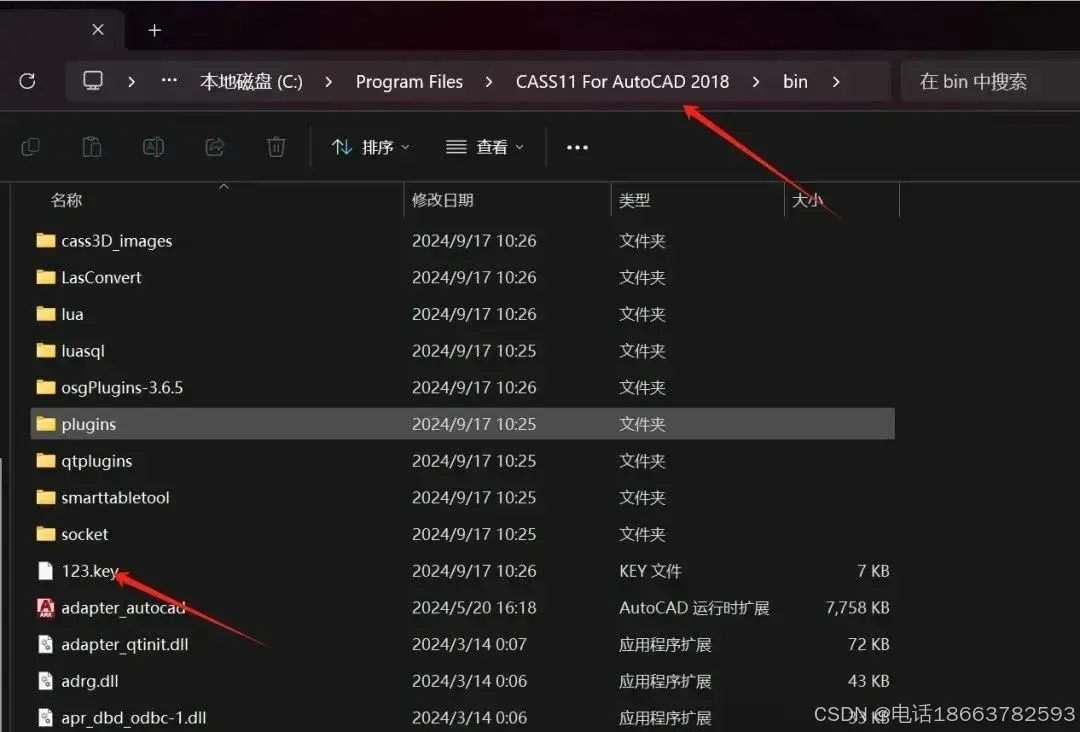Select the adapter_qtinit.dll file icon

[45, 645]
